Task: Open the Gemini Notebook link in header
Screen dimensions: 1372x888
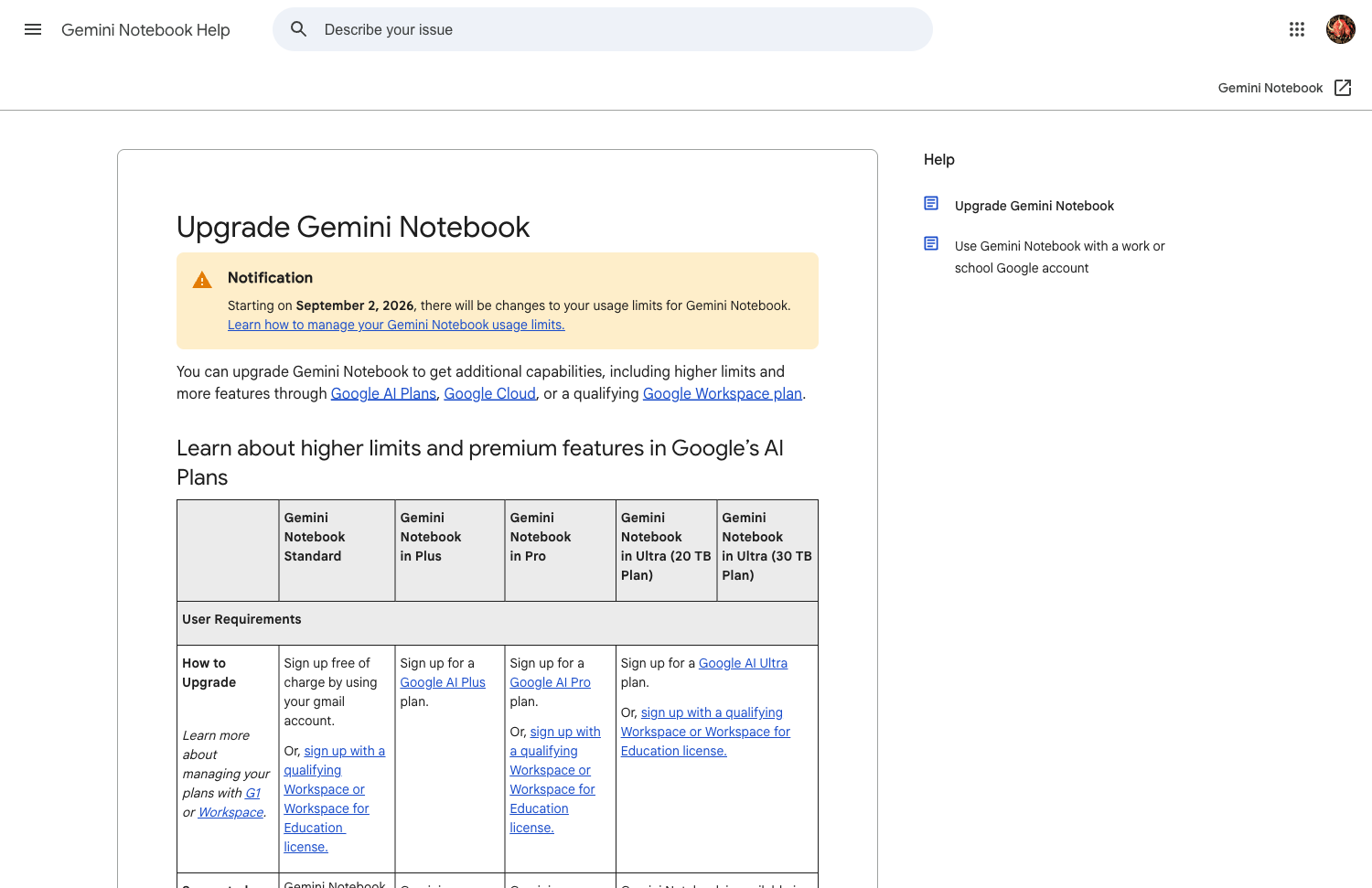Action: 1270,88
